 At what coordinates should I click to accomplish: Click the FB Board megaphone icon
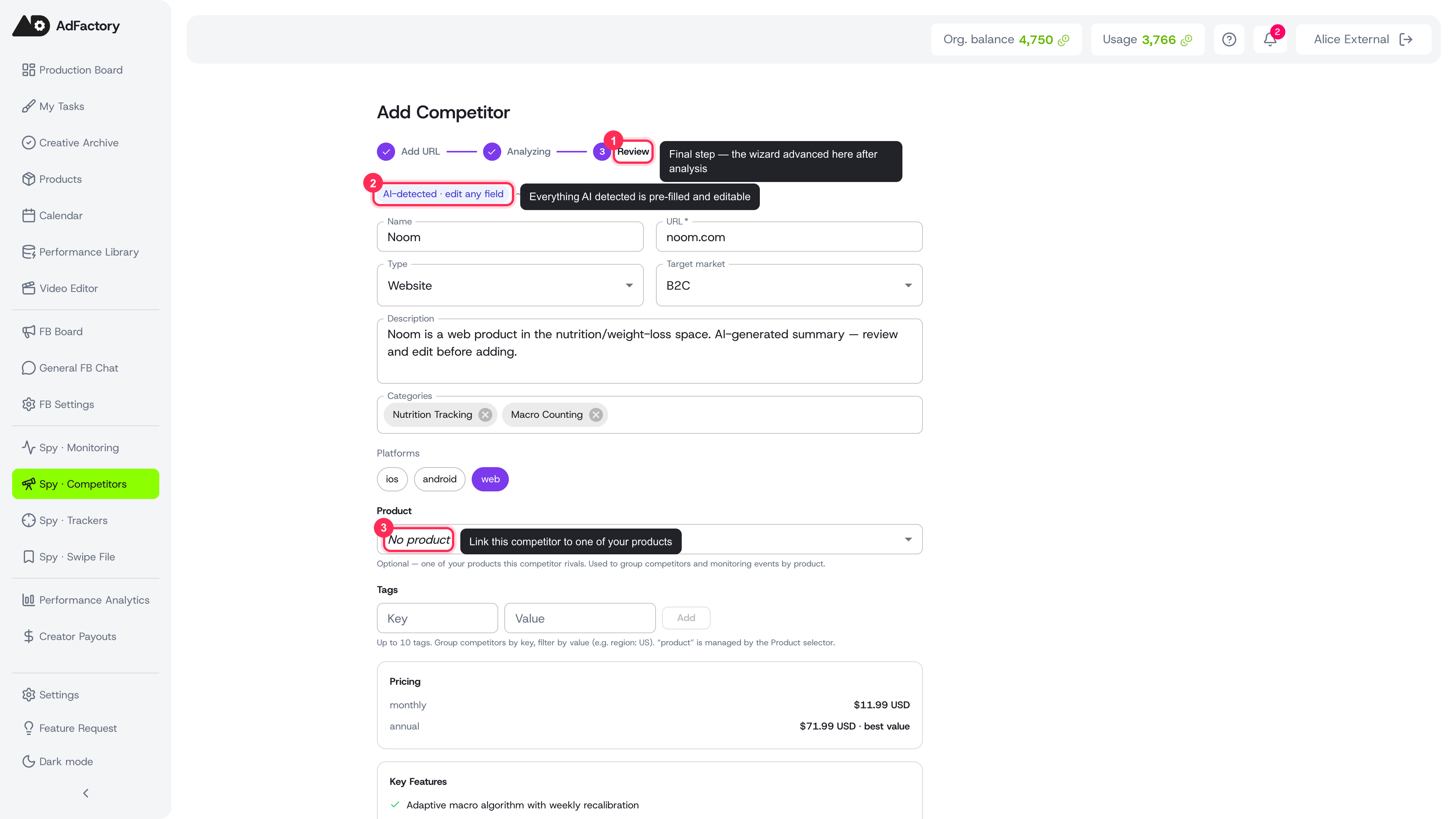pyautogui.click(x=28, y=332)
